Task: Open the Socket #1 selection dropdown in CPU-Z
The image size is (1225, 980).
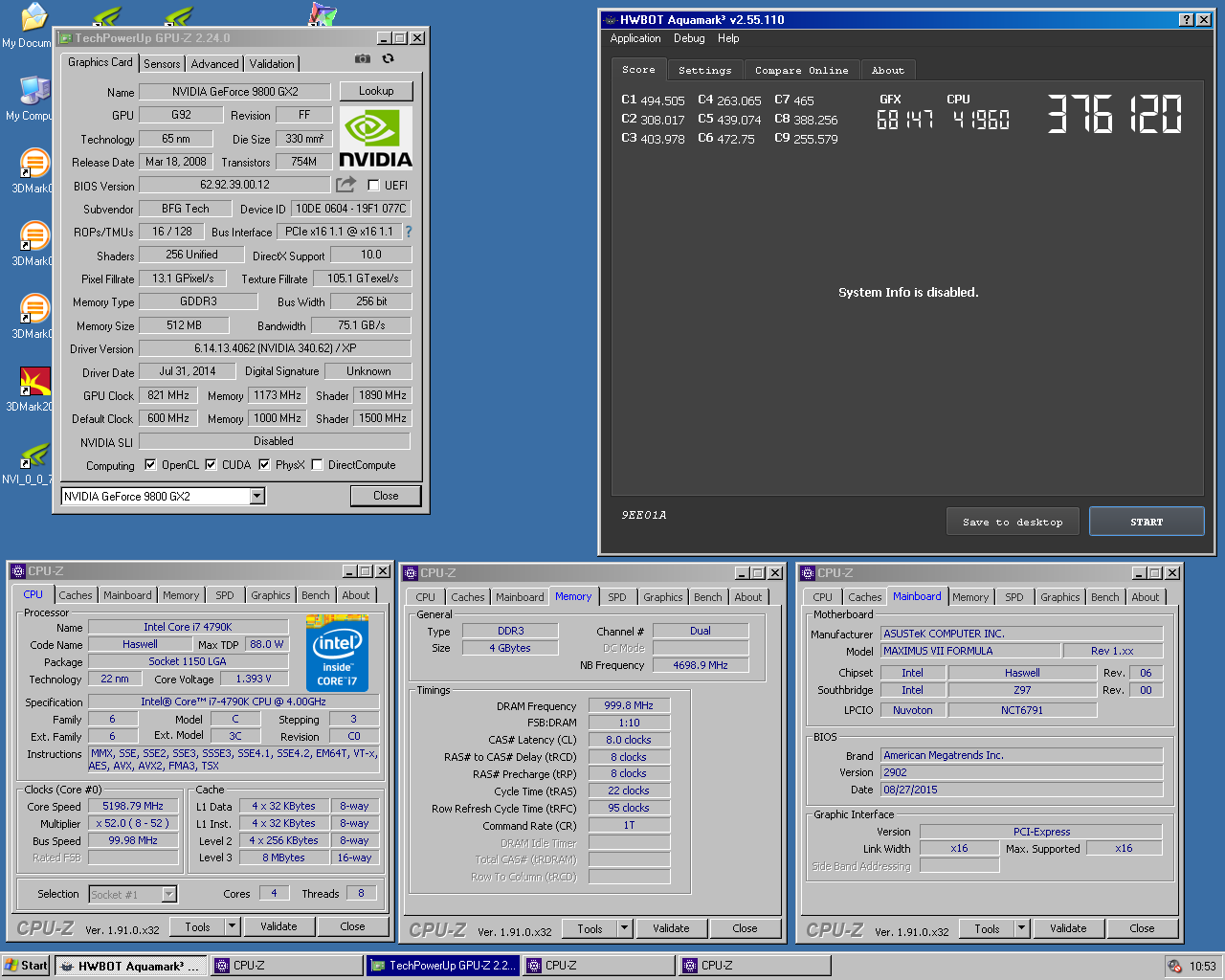Action: click(x=168, y=894)
